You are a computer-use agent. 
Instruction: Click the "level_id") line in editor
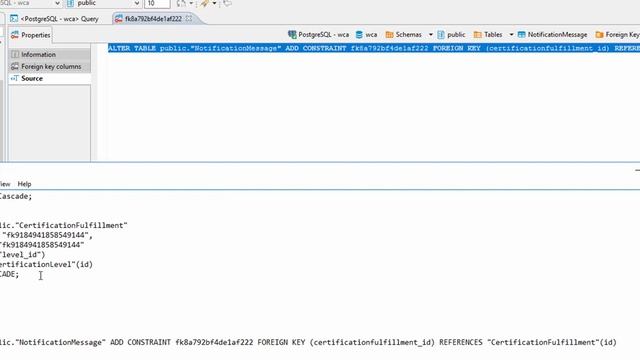click(22, 255)
